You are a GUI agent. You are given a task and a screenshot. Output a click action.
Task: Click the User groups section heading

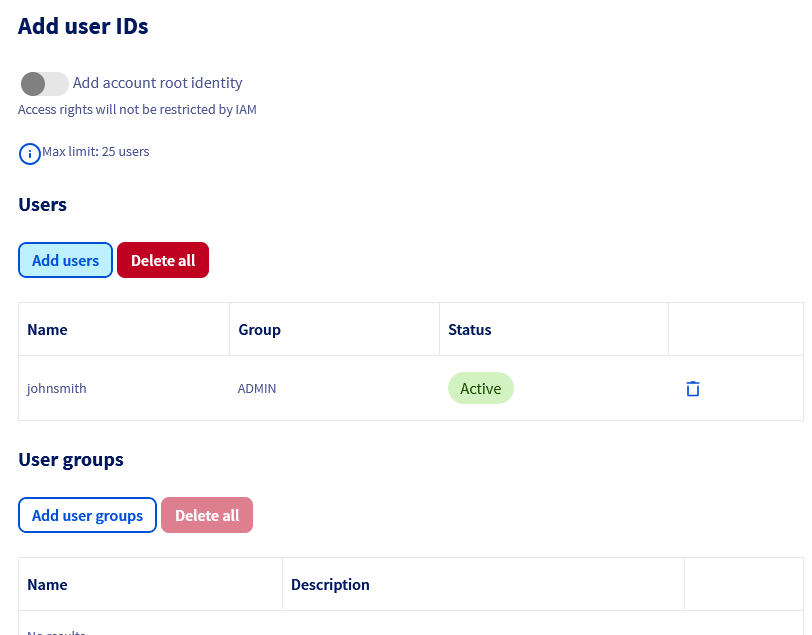tap(71, 460)
